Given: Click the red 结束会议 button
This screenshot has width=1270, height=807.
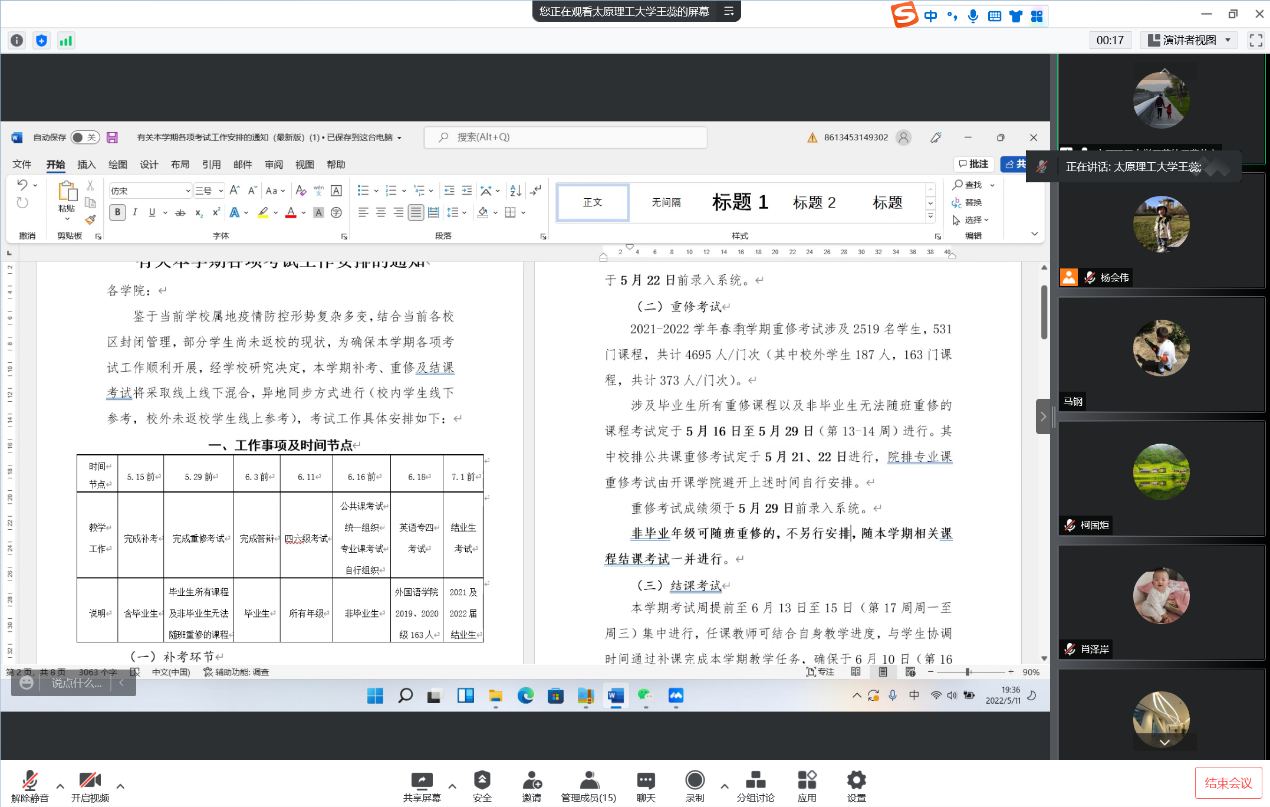Looking at the screenshot, I should click(x=1227, y=783).
